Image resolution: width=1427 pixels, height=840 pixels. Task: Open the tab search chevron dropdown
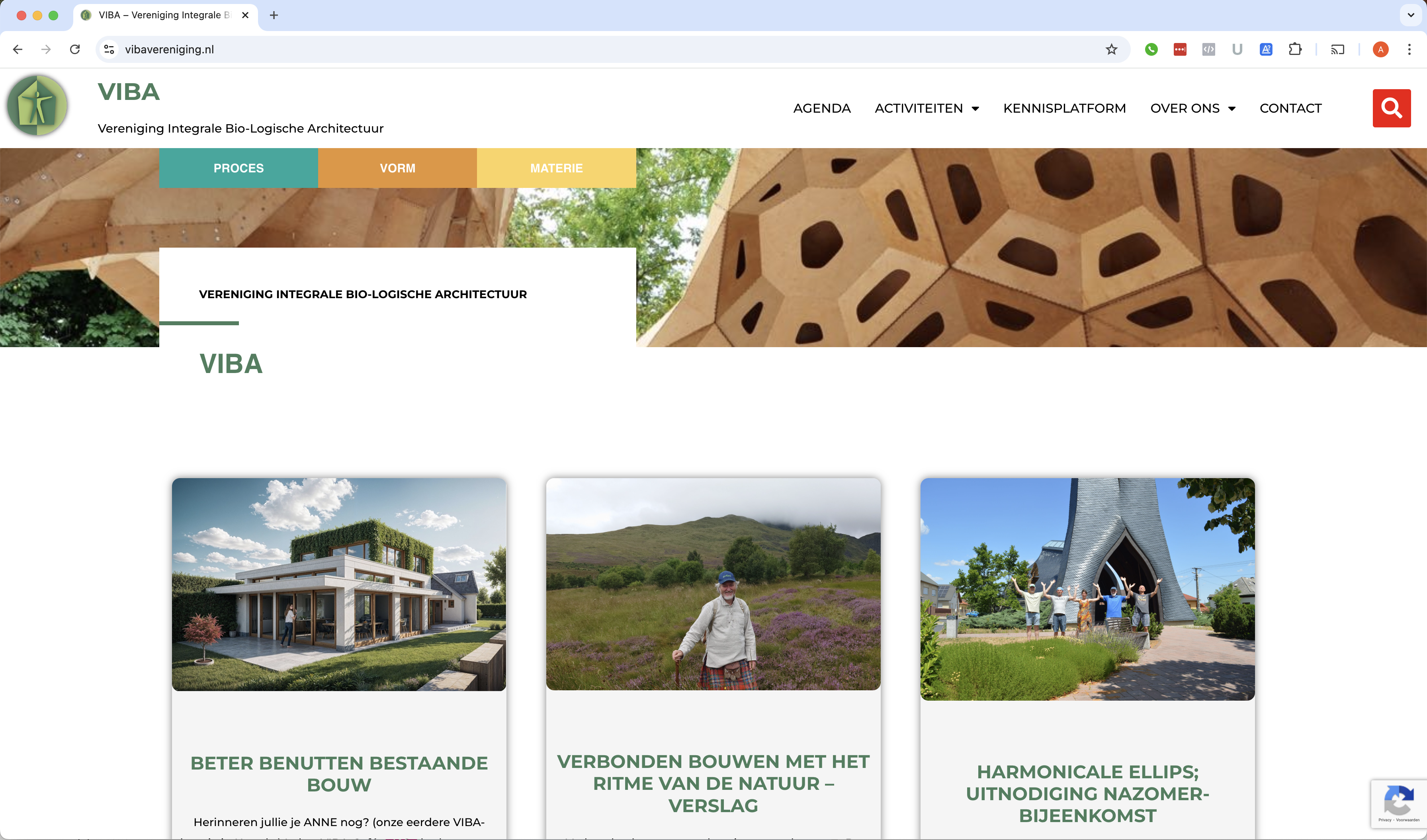(1411, 15)
